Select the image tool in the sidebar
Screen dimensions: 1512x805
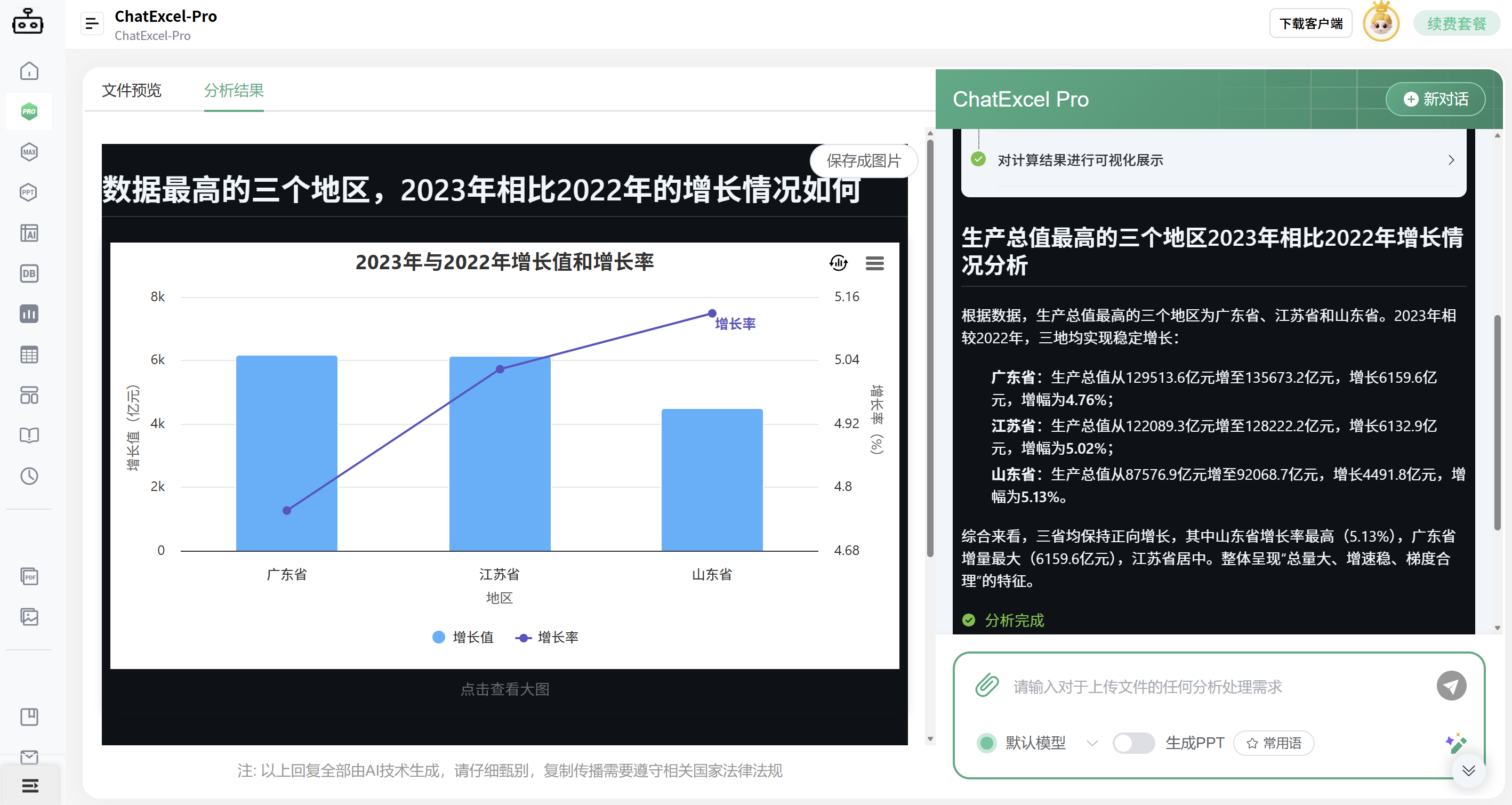28,617
